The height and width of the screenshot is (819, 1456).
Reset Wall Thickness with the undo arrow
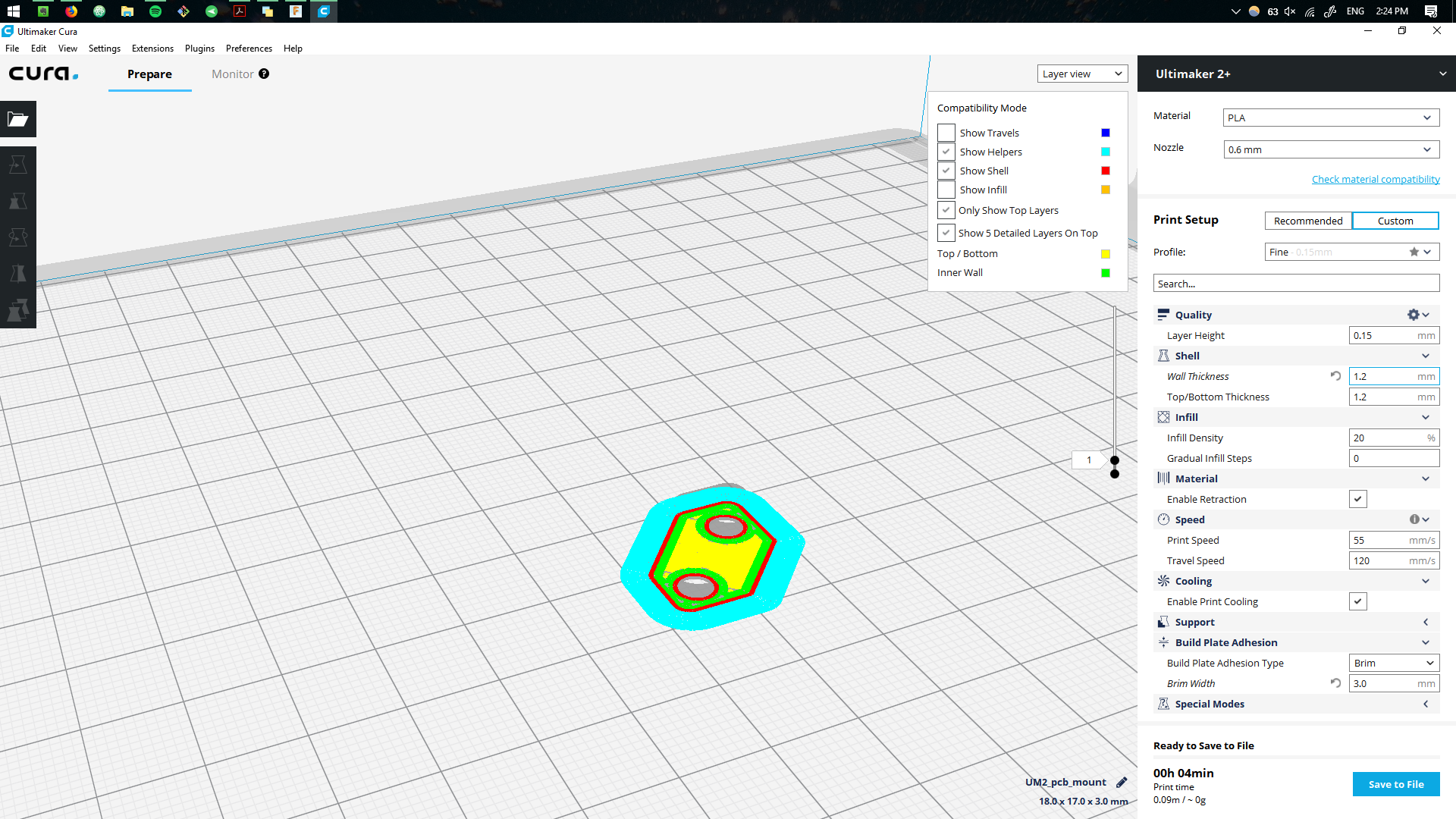click(1335, 375)
